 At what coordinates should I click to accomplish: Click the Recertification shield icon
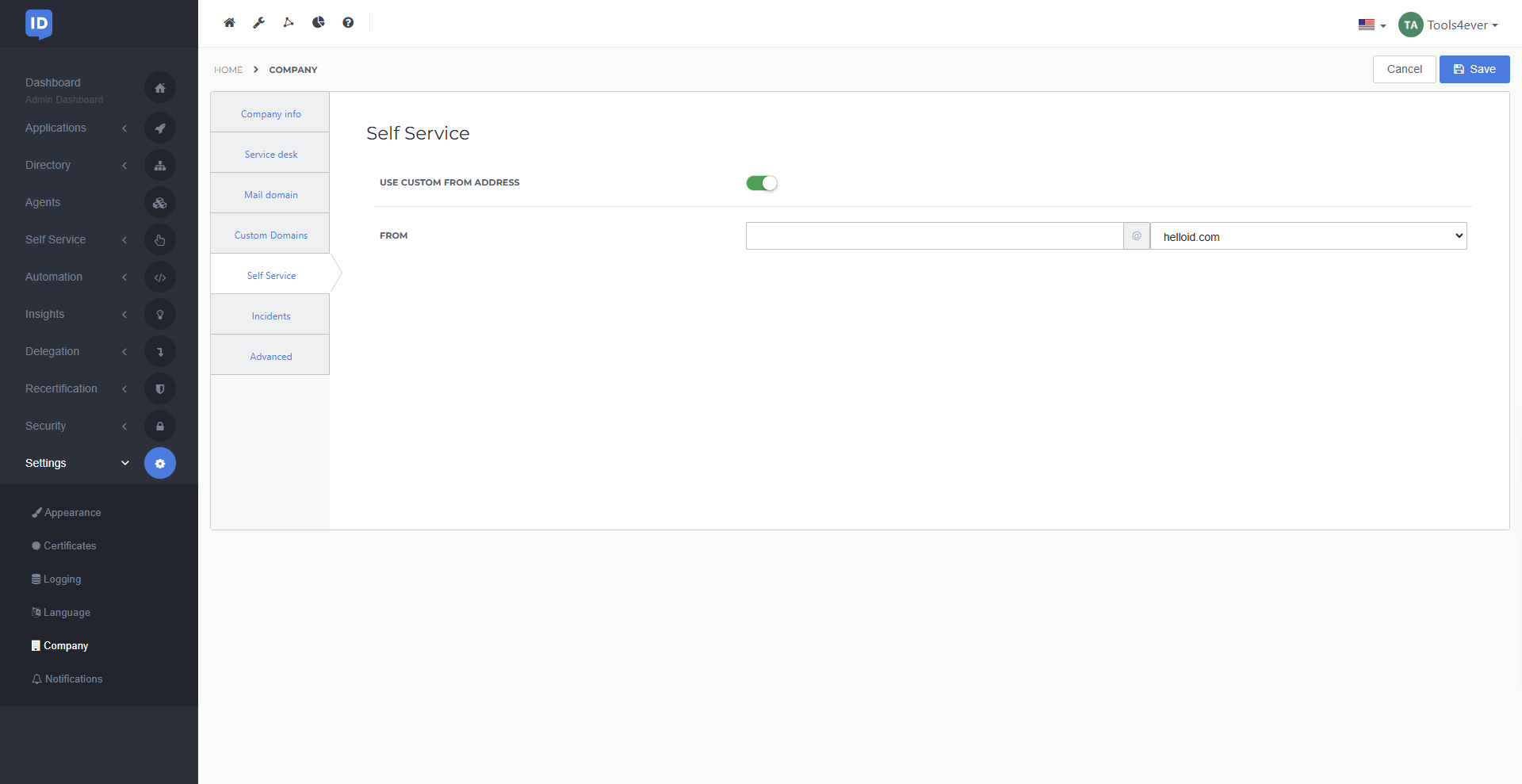[160, 388]
